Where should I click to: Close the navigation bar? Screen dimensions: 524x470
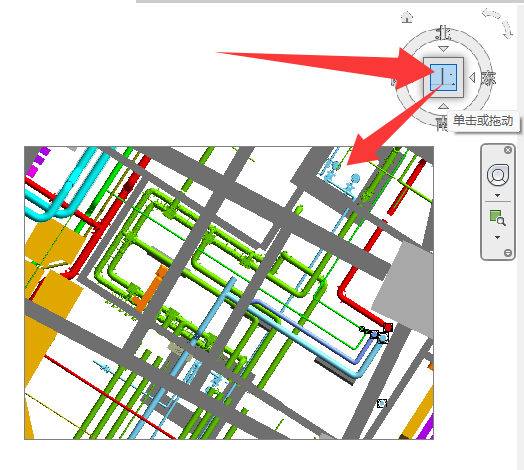[x=508, y=150]
